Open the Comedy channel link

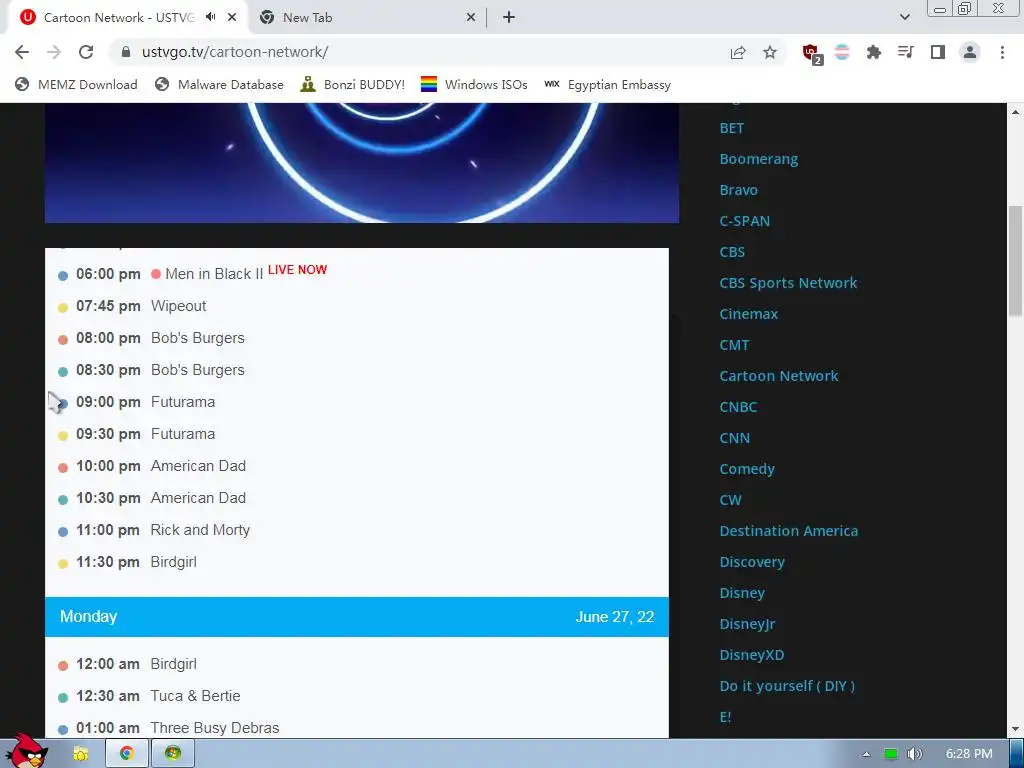[746, 470]
